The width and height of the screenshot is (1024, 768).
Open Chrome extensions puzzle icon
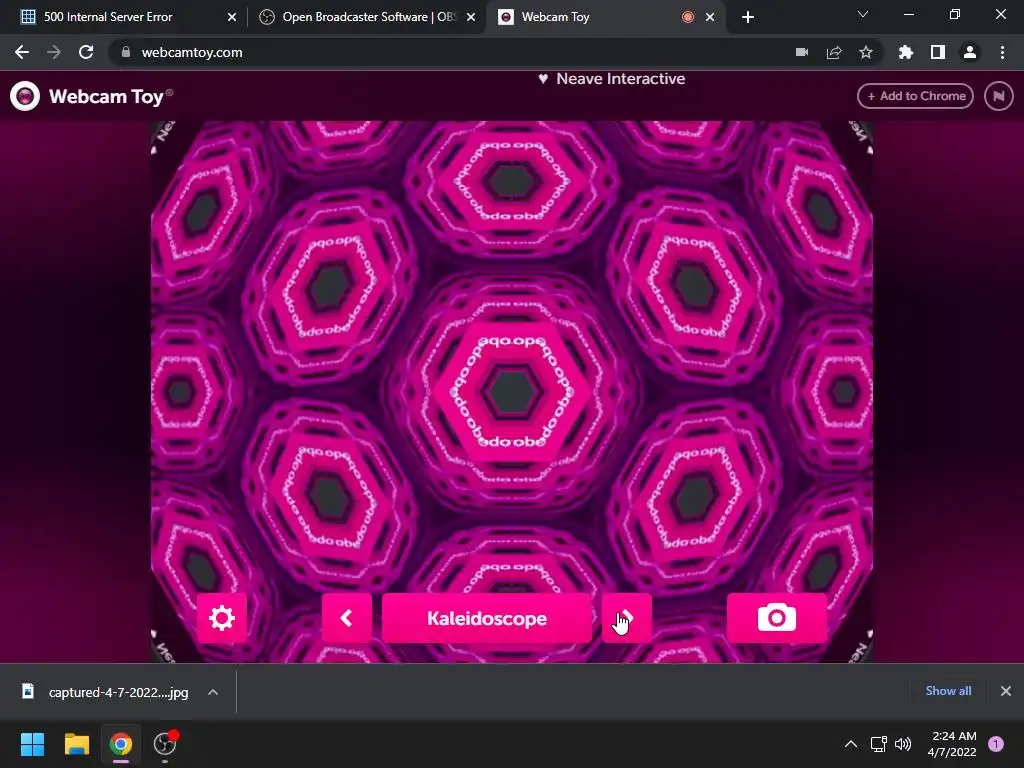click(x=906, y=52)
